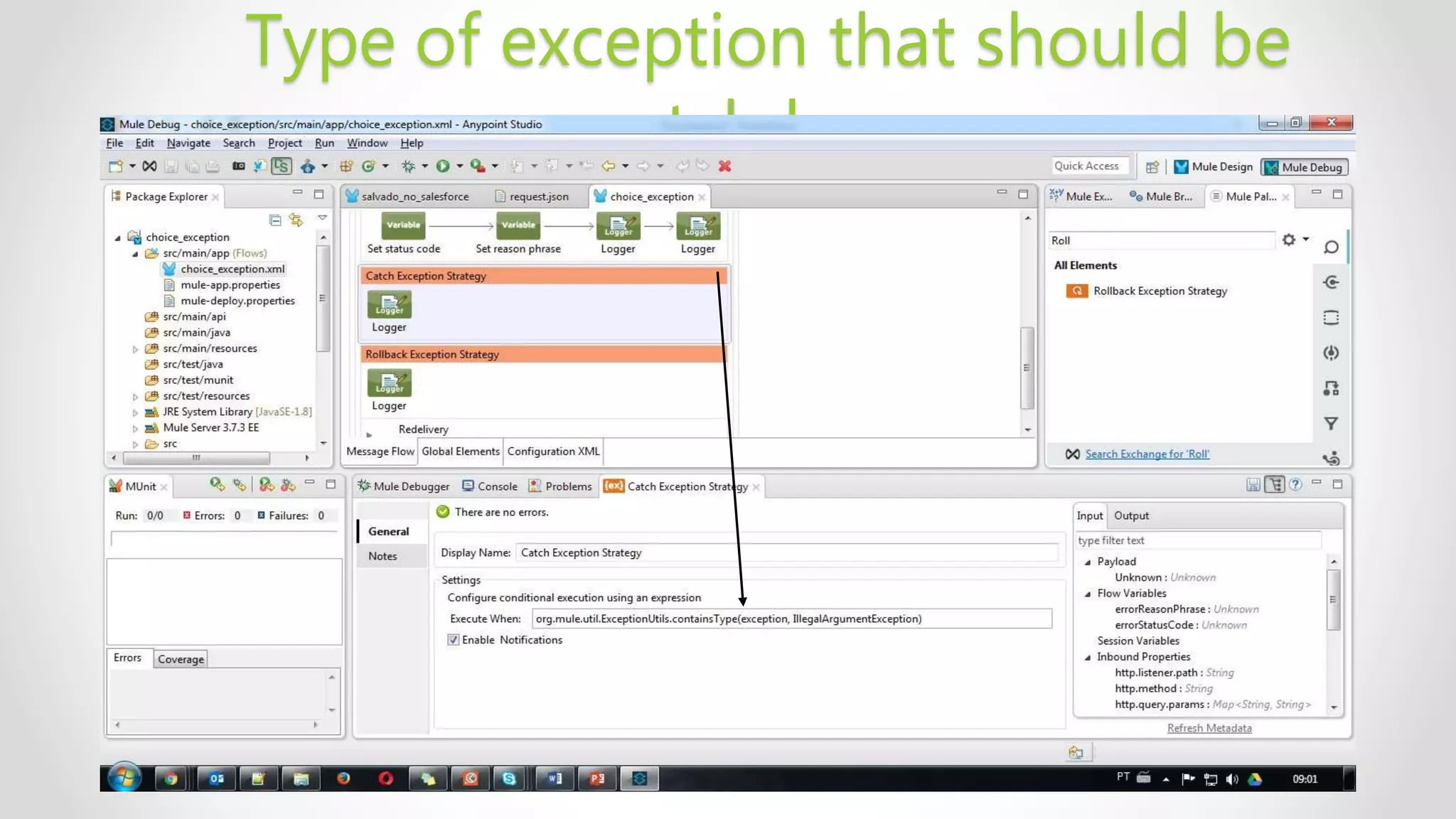
Task: Select the Set reason phrase Variable node
Action: click(518, 225)
